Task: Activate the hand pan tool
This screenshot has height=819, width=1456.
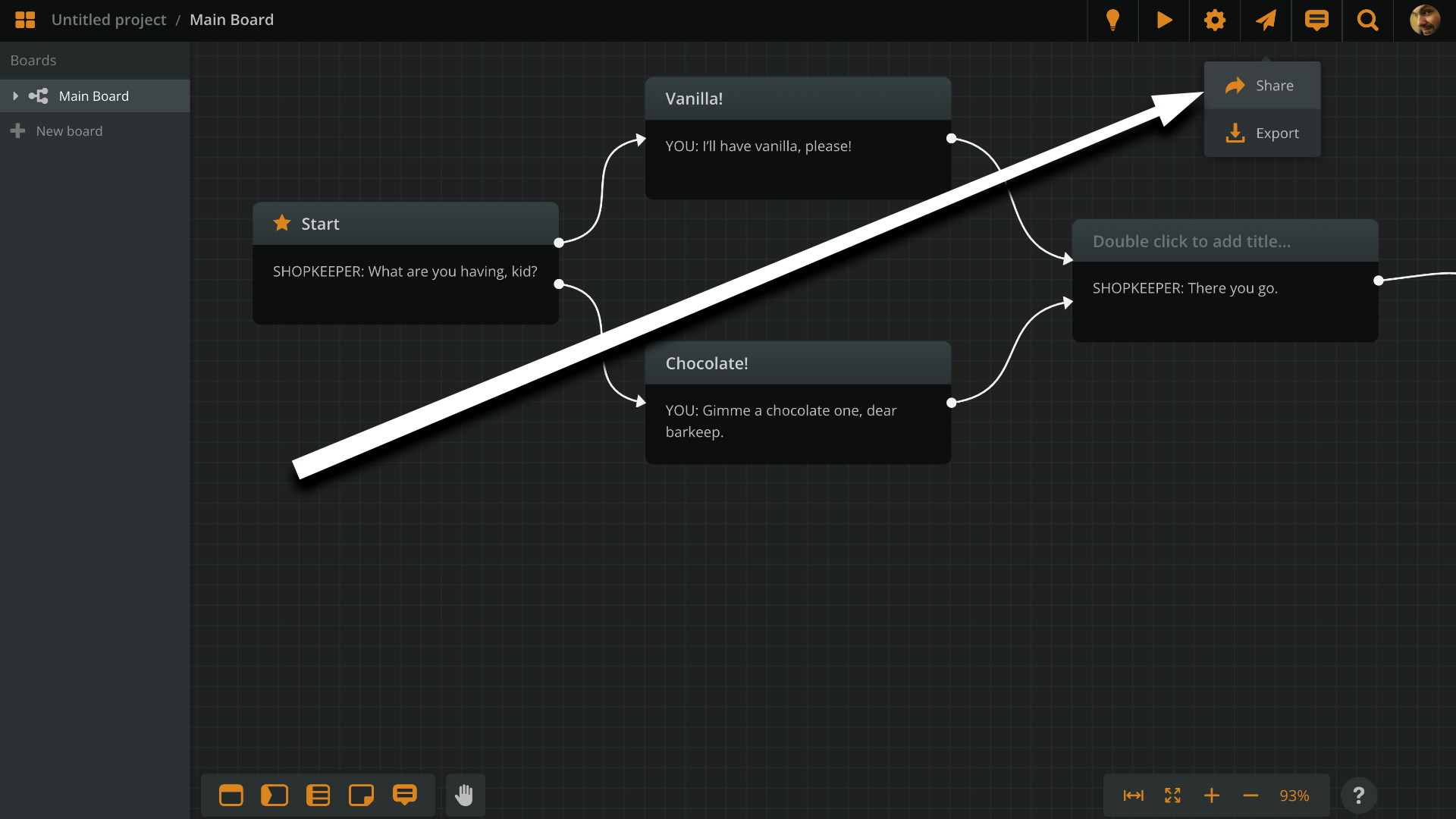Action: [464, 795]
